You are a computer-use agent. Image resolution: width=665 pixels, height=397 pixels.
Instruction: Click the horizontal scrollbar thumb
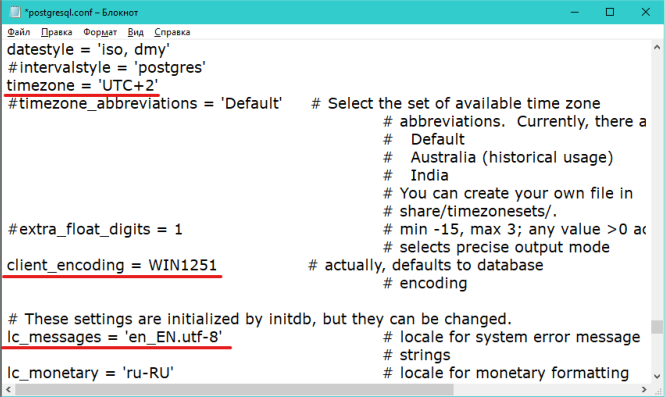click(234, 389)
